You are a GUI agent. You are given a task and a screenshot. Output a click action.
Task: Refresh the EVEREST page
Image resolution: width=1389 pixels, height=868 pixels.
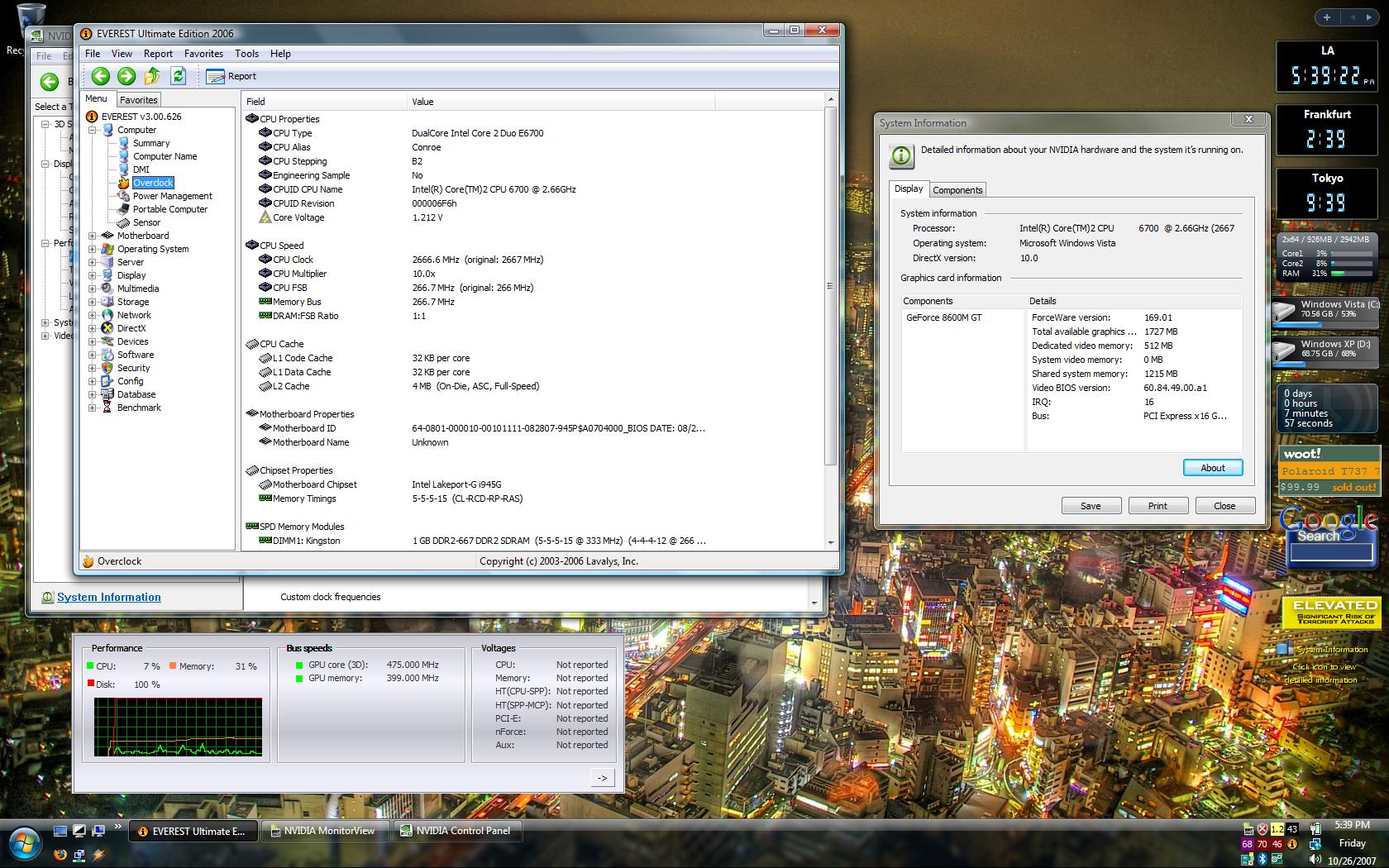point(178,76)
